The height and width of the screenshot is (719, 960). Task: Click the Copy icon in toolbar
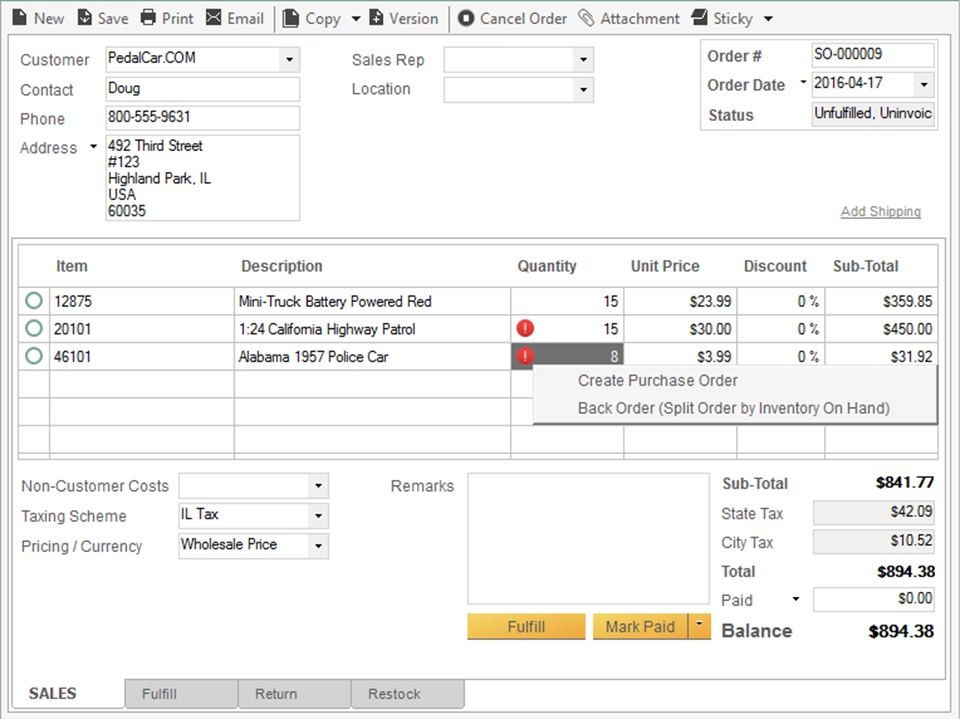(291, 18)
